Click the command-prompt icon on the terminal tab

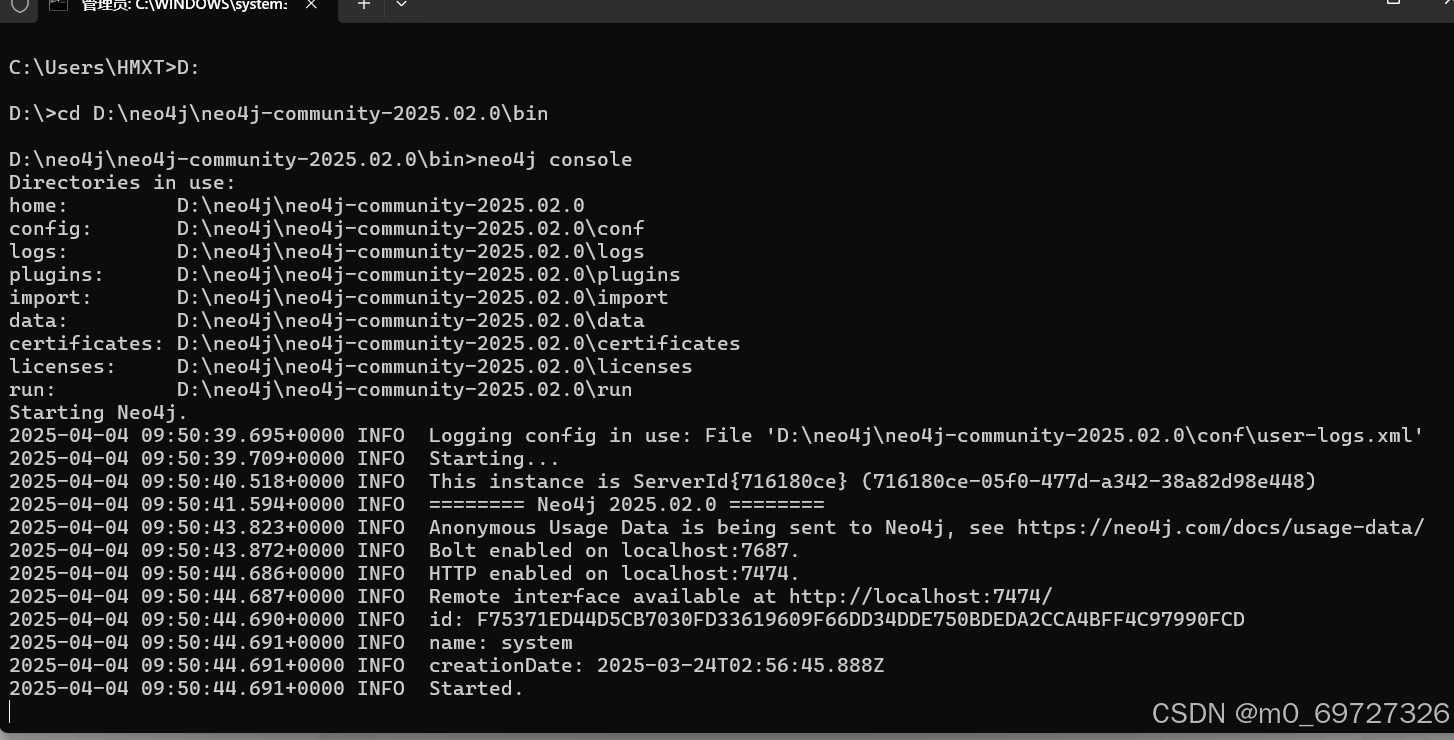click(x=60, y=6)
